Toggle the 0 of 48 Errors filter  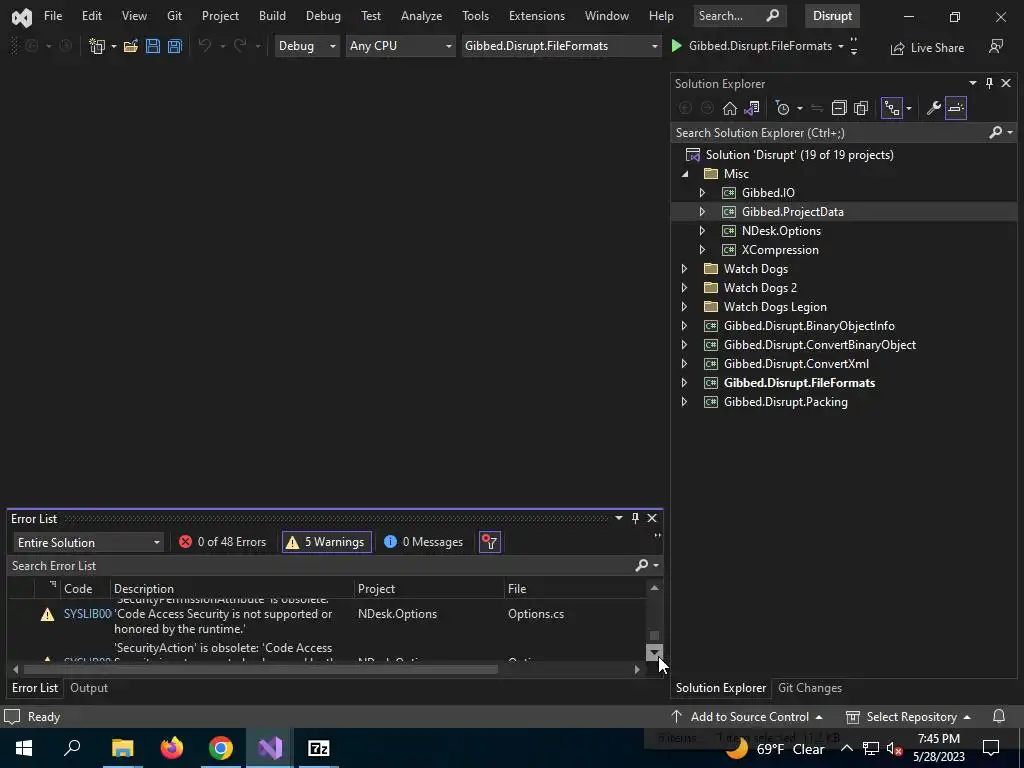[223, 542]
